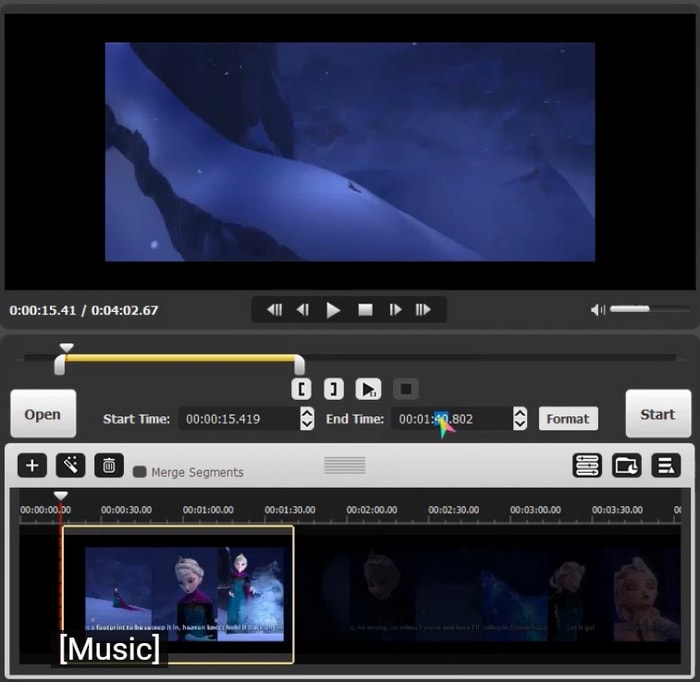Open the segment list icon

point(666,466)
